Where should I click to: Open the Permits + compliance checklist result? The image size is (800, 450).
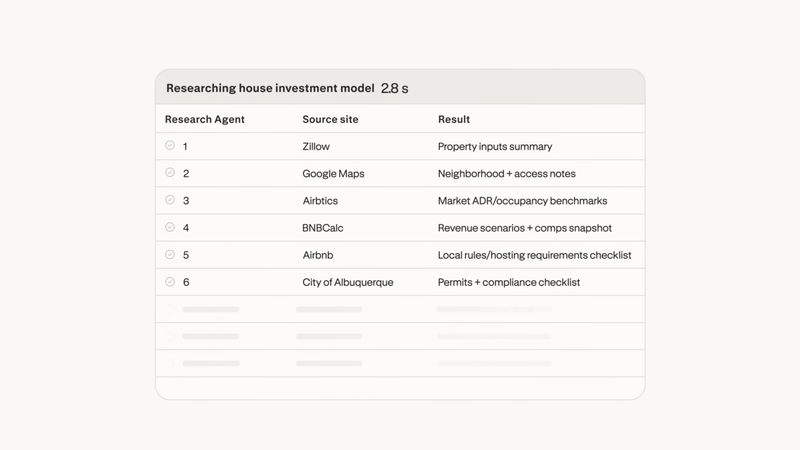pos(509,282)
